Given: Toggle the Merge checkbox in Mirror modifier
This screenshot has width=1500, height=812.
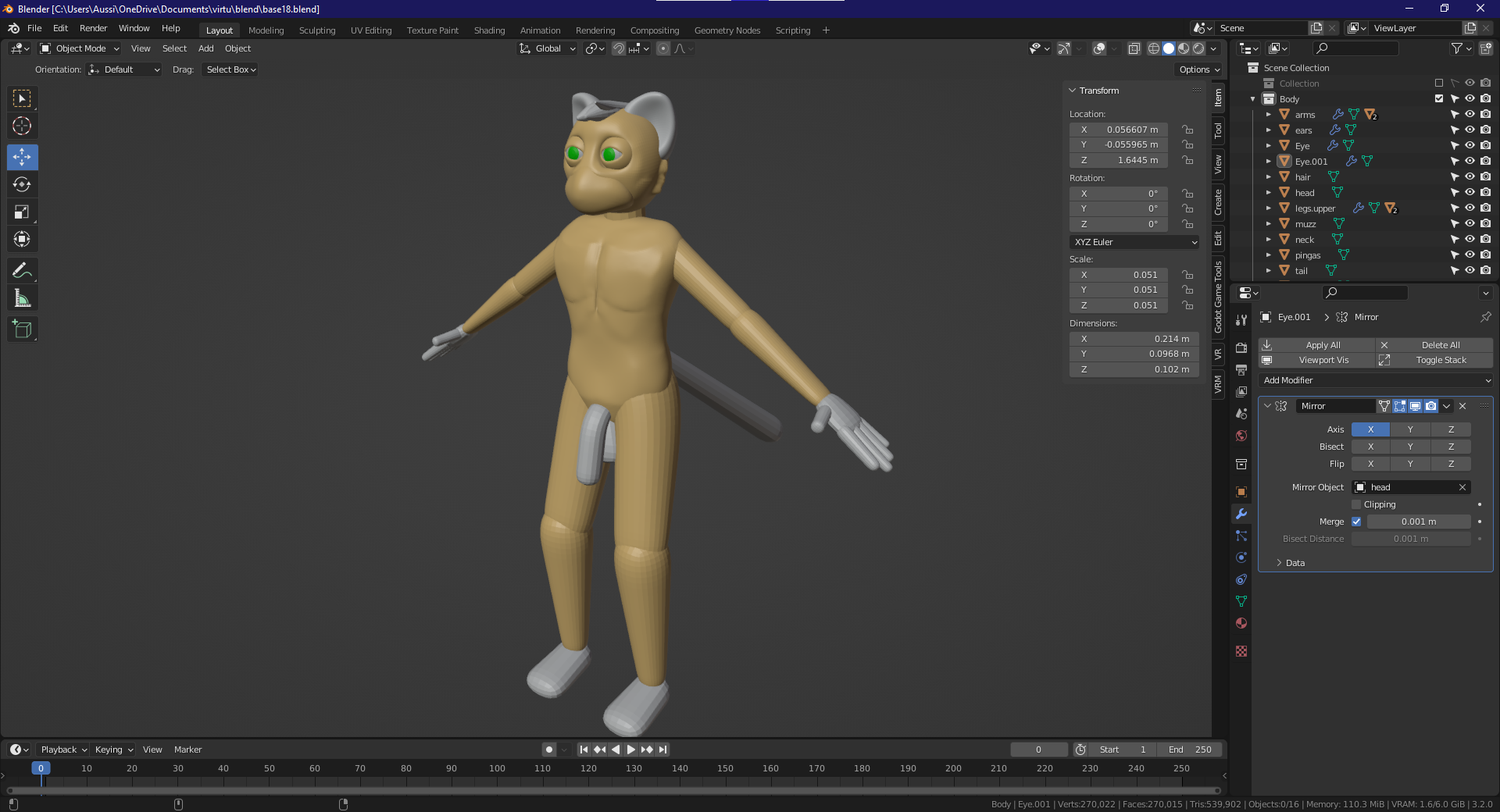Looking at the screenshot, I should point(1356,522).
